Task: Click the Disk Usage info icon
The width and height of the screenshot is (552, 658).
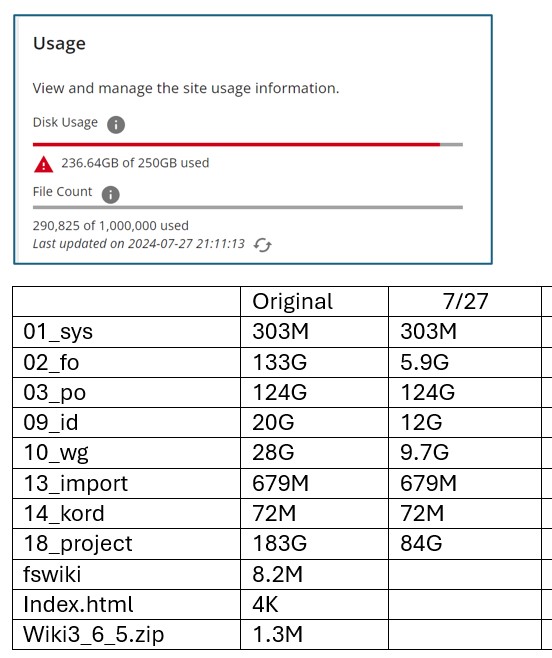Action: tap(116, 125)
